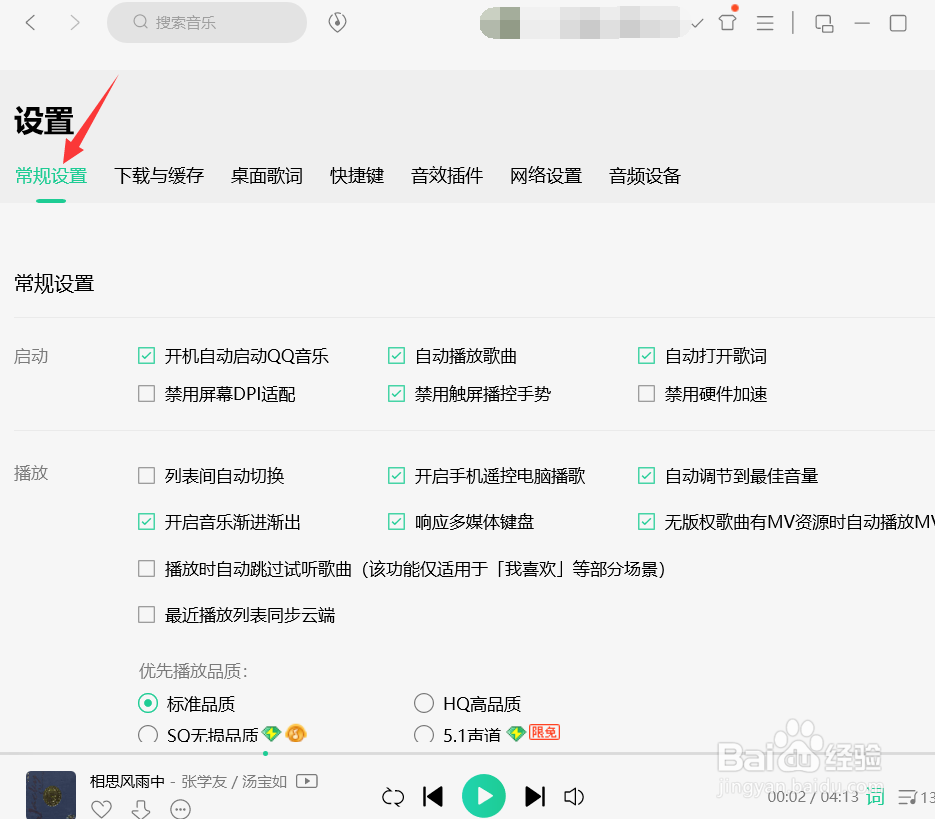Toggle 无版权歌曲有MV资源时自动播放MV
Viewport: 935px width, 819px height.
646,522
